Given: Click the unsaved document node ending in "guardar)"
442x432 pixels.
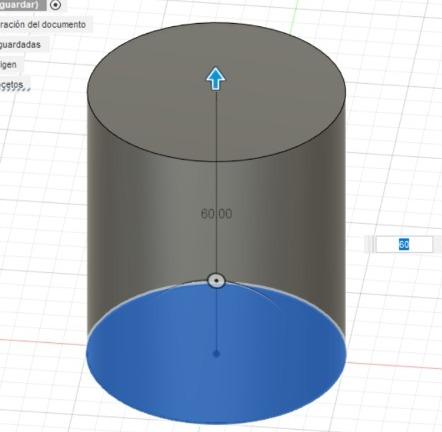Looking at the screenshot, I should coord(19,5).
